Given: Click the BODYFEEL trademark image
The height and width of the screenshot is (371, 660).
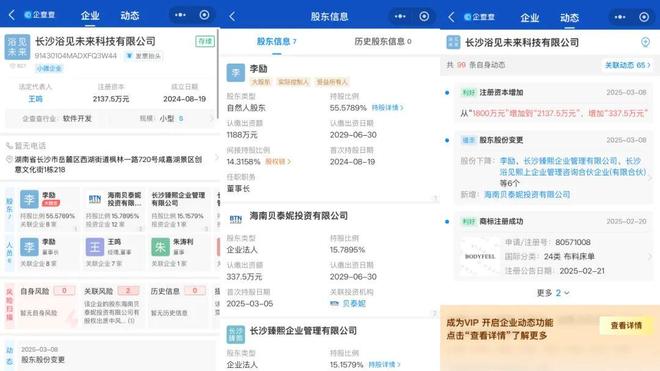Looking at the screenshot, I should [x=480, y=256].
